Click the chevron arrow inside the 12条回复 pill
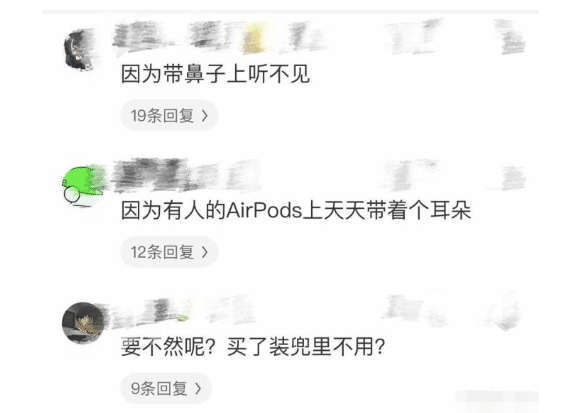562x413 pixels. click(205, 252)
